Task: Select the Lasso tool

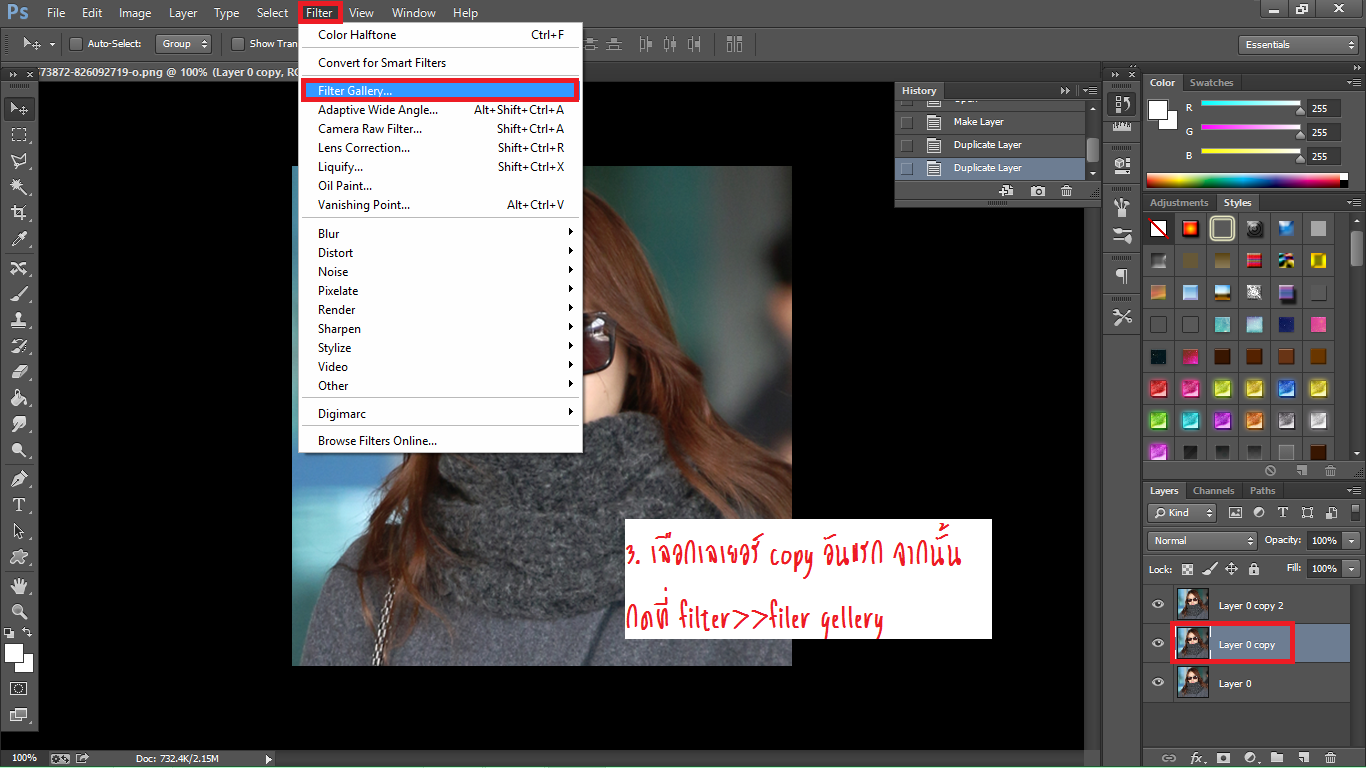Action: 19,161
